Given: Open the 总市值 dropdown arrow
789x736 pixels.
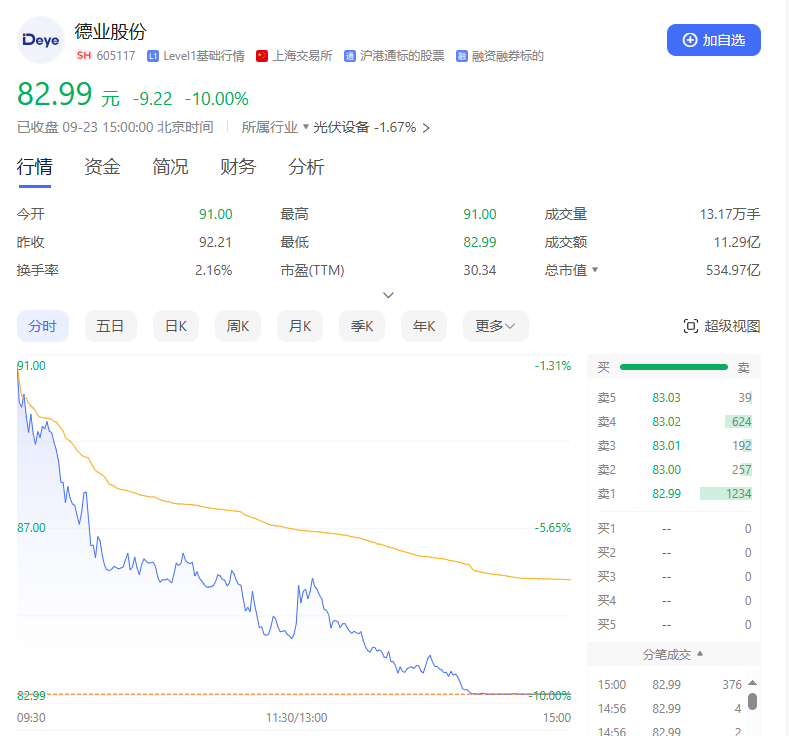Looking at the screenshot, I should (x=595, y=270).
